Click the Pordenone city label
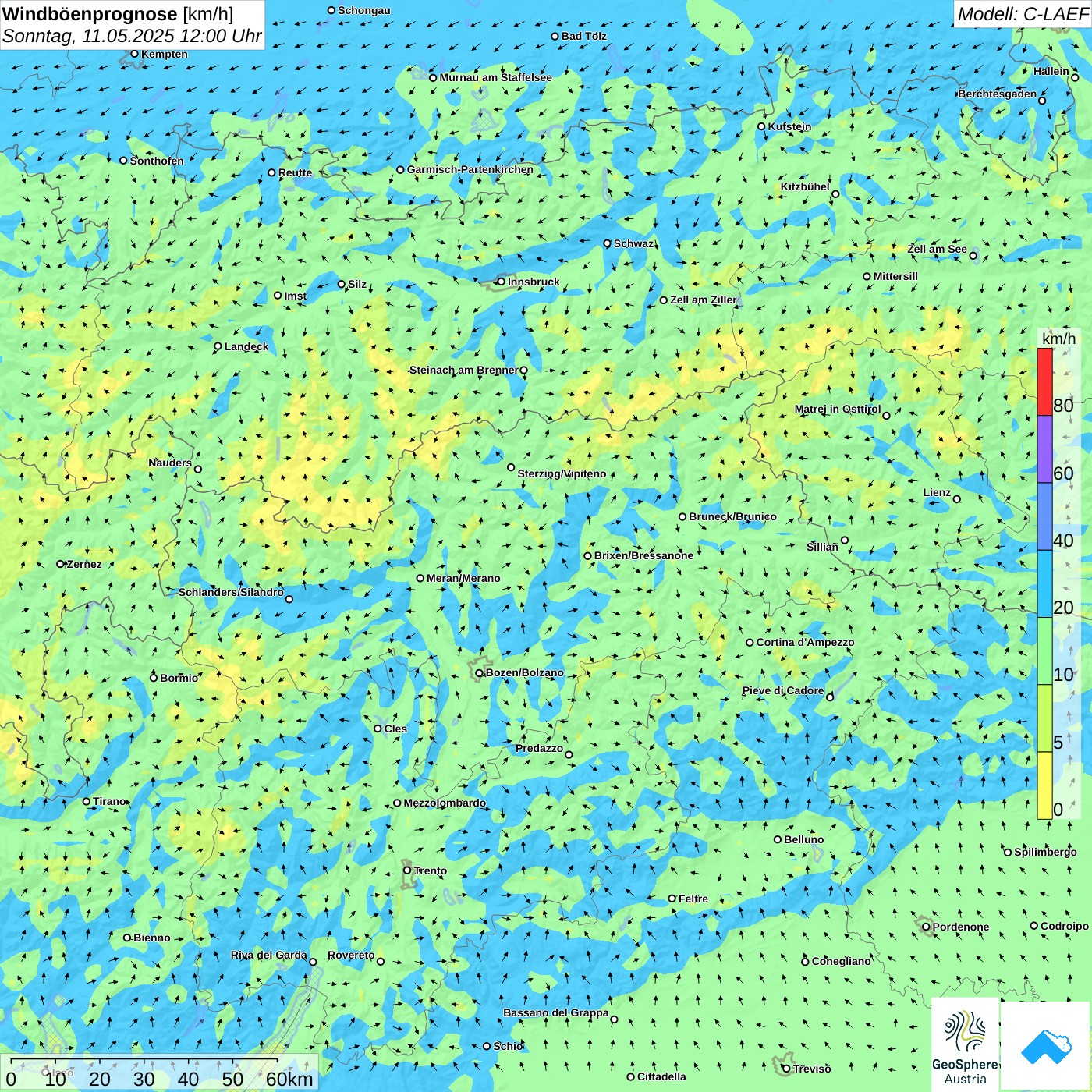This screenshot has height=1092, width=1092. (x=960, y=927)
